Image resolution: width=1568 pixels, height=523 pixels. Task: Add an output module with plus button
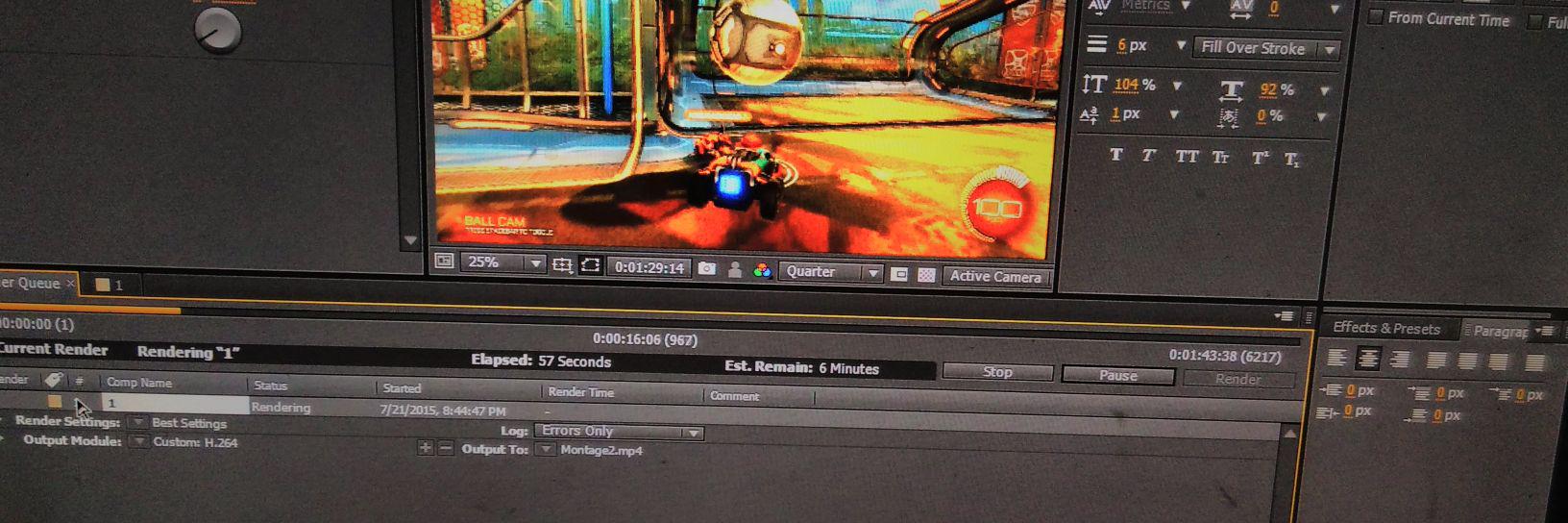[426, 447]
